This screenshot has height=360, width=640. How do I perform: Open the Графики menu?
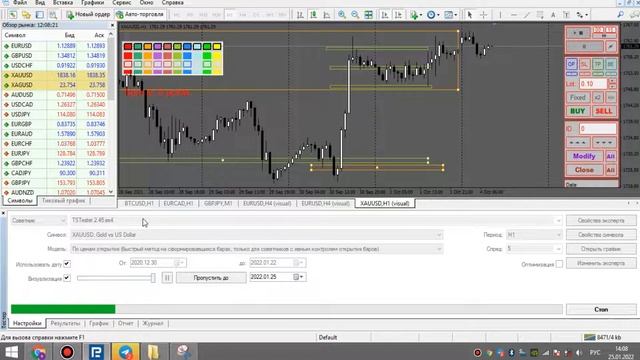click(92, 3)
